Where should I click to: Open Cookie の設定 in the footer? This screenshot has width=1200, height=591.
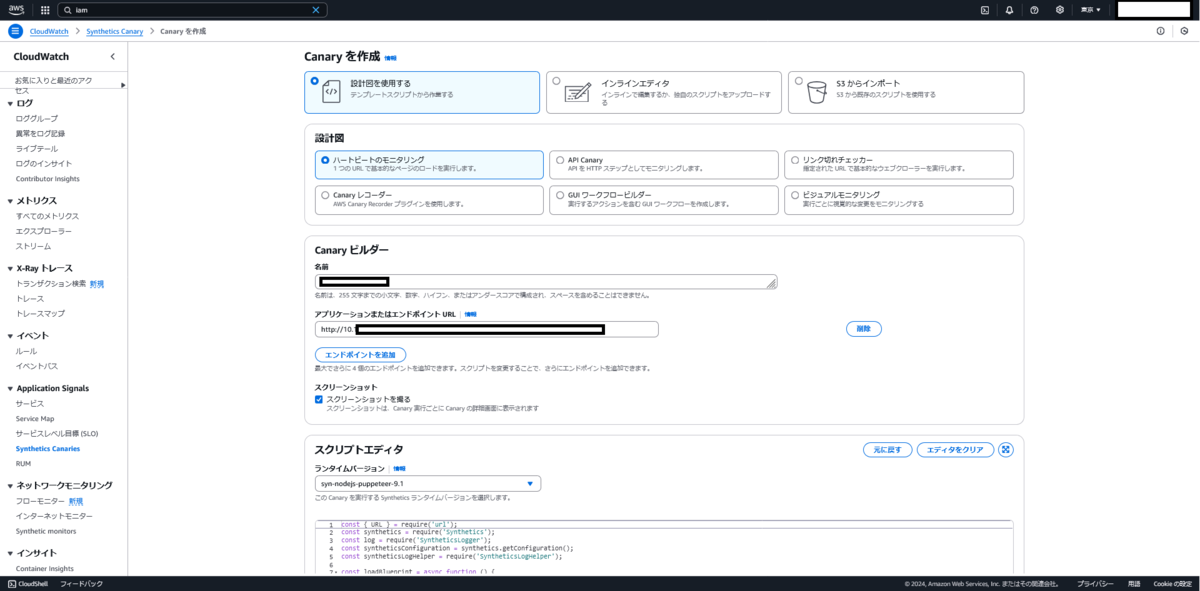point(1172,583)
